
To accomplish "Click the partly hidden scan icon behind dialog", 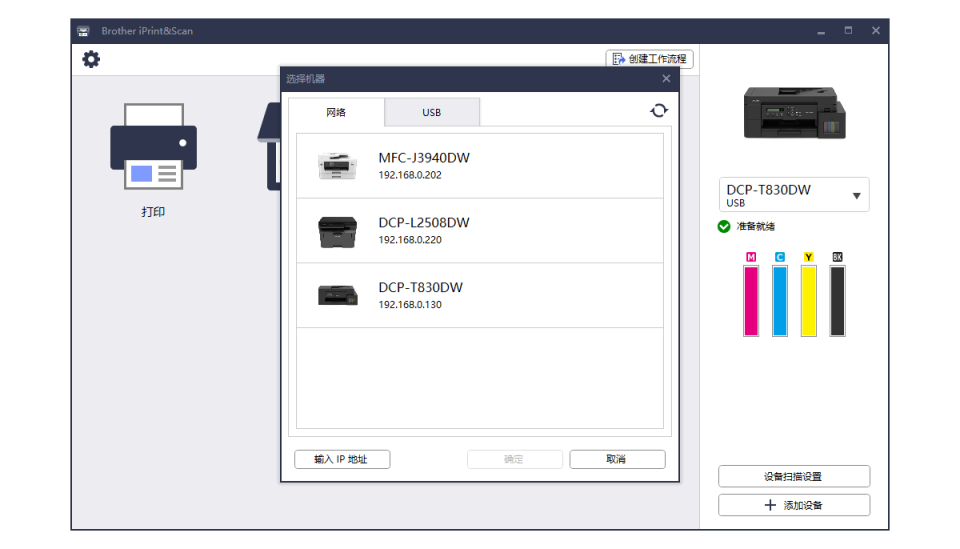I will [x=269, y=147].
